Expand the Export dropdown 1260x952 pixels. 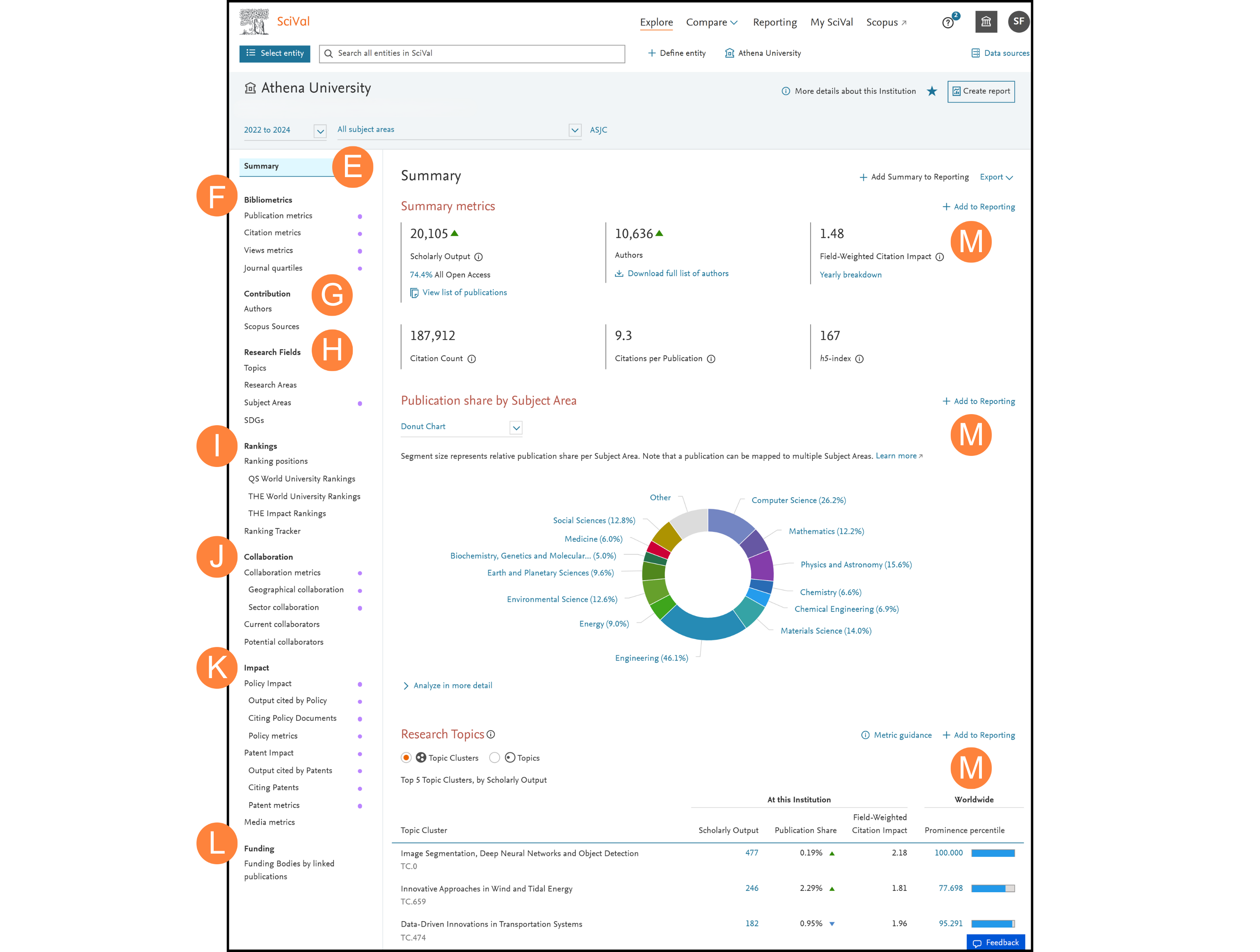point(996,177)
